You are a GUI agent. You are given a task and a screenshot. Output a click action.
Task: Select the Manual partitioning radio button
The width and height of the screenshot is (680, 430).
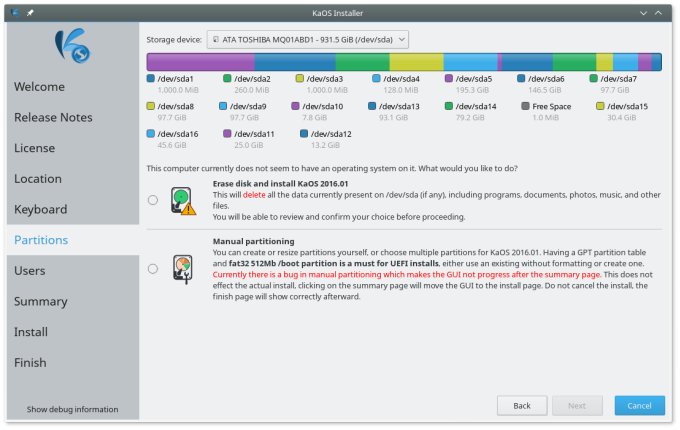coord(153,269)
